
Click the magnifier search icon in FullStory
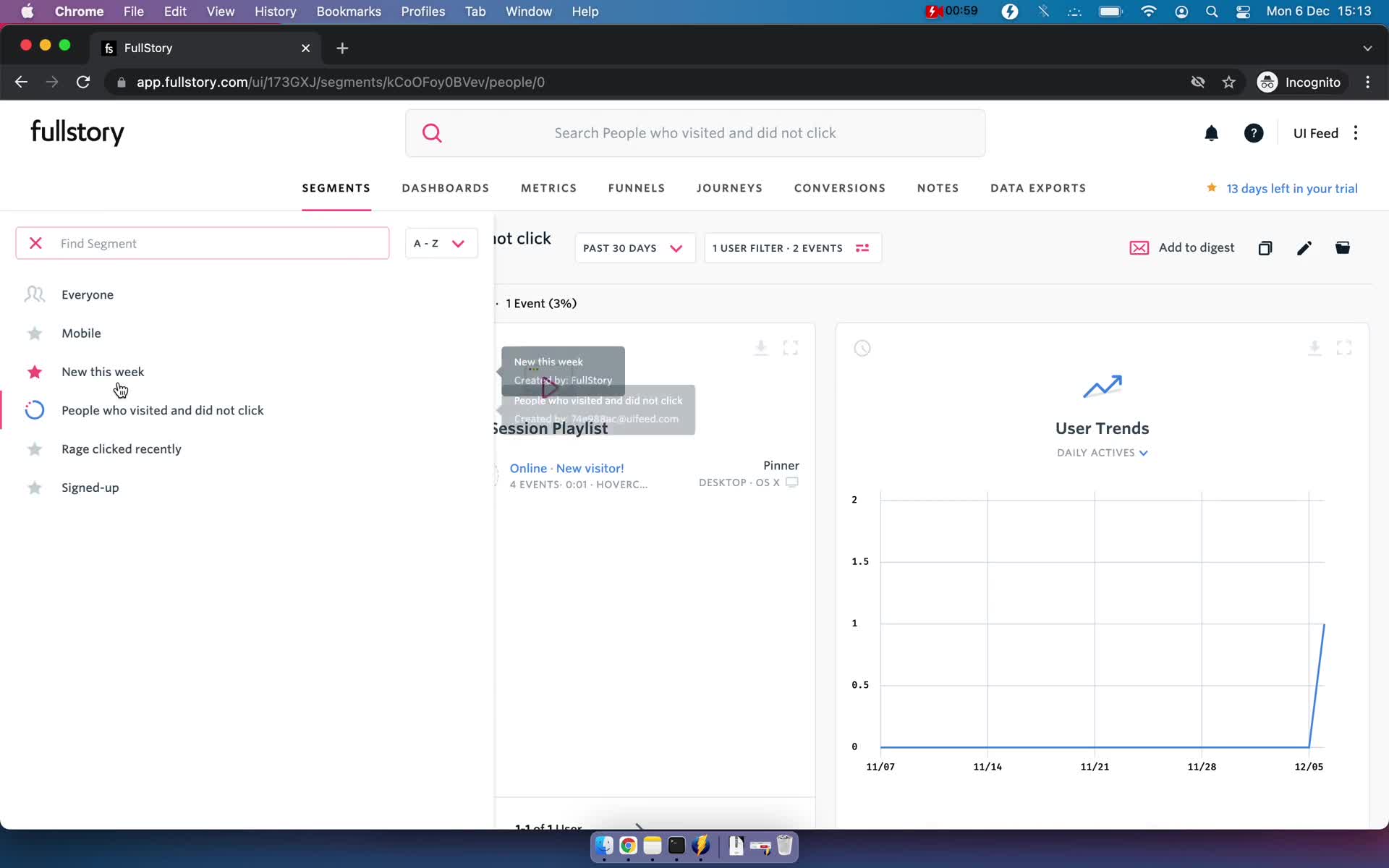pyautogui.click(x=432, y=133)
